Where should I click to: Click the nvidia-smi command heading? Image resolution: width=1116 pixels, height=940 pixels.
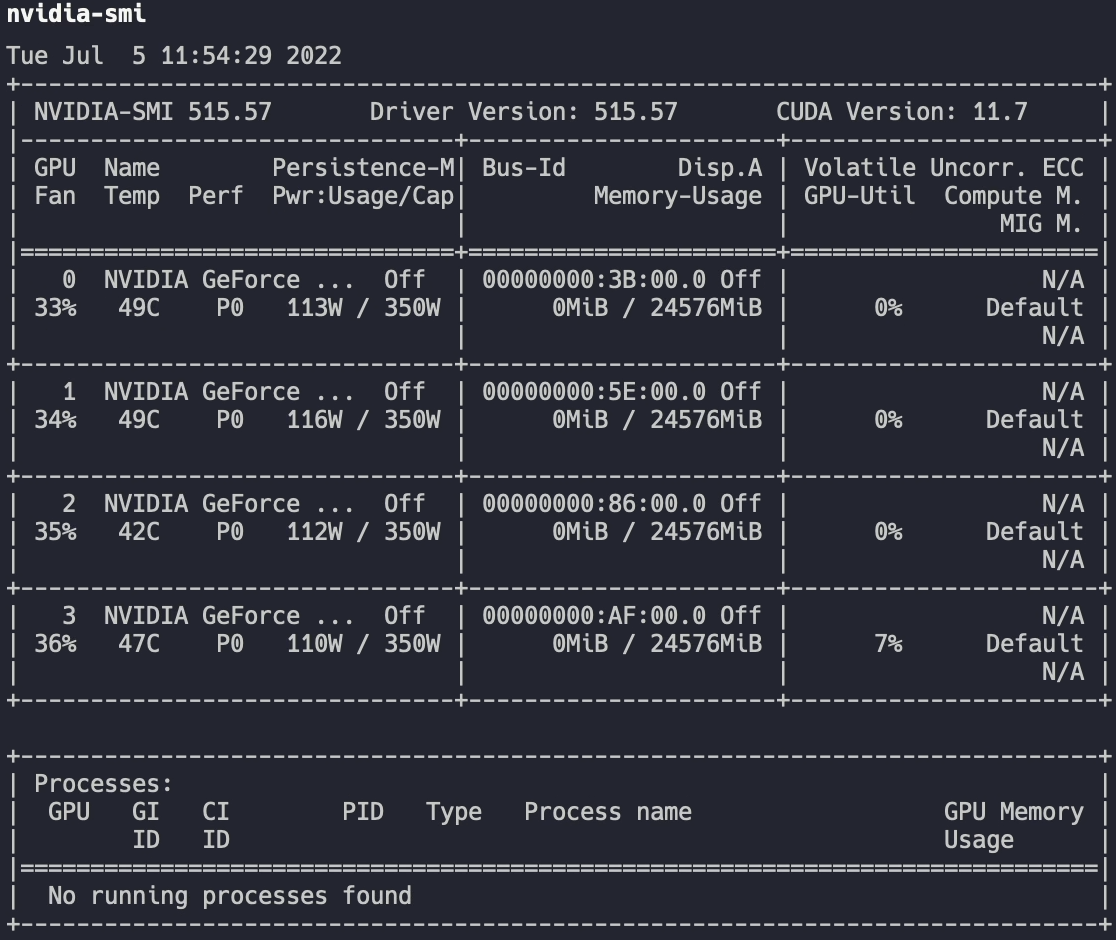(76, 14)
